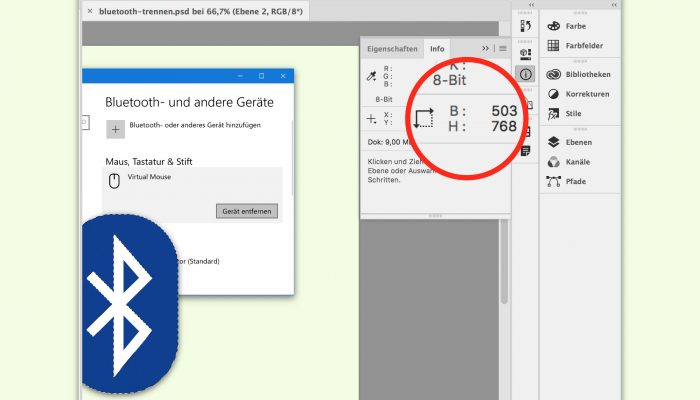Image resolution: width=700 pixels, height=400 pixels.
Task: Select the bluetooth-trennen.psd document tab
Action: 201,11
